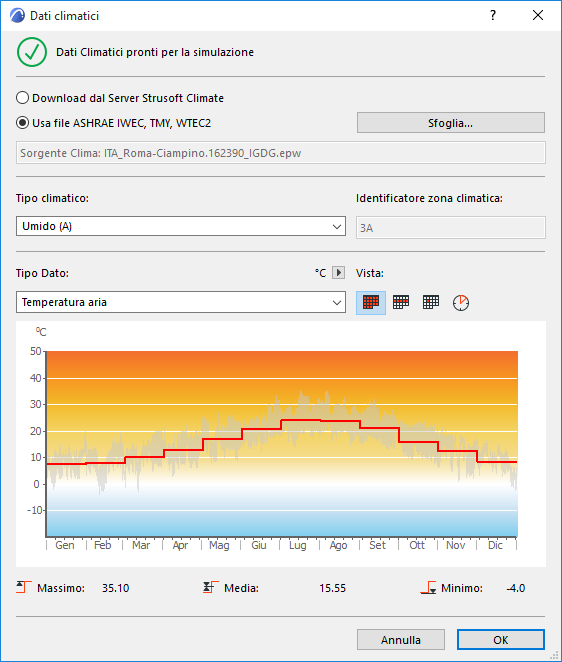Click the Minimo minimum icon
The width and height of the screenshot is (562, 662).
428,588
